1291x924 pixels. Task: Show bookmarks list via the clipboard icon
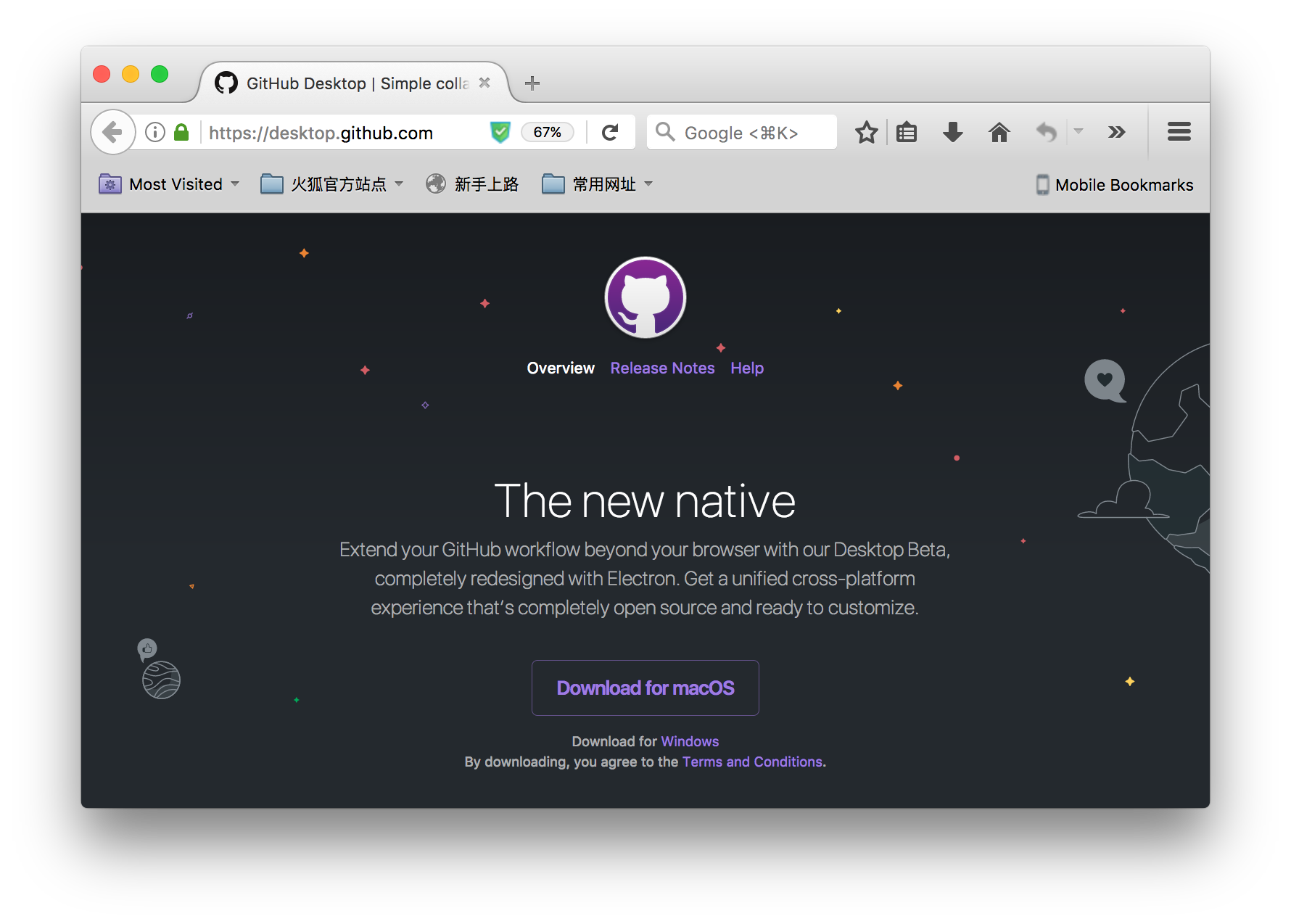pyautogui.click(x=907, y=133)
